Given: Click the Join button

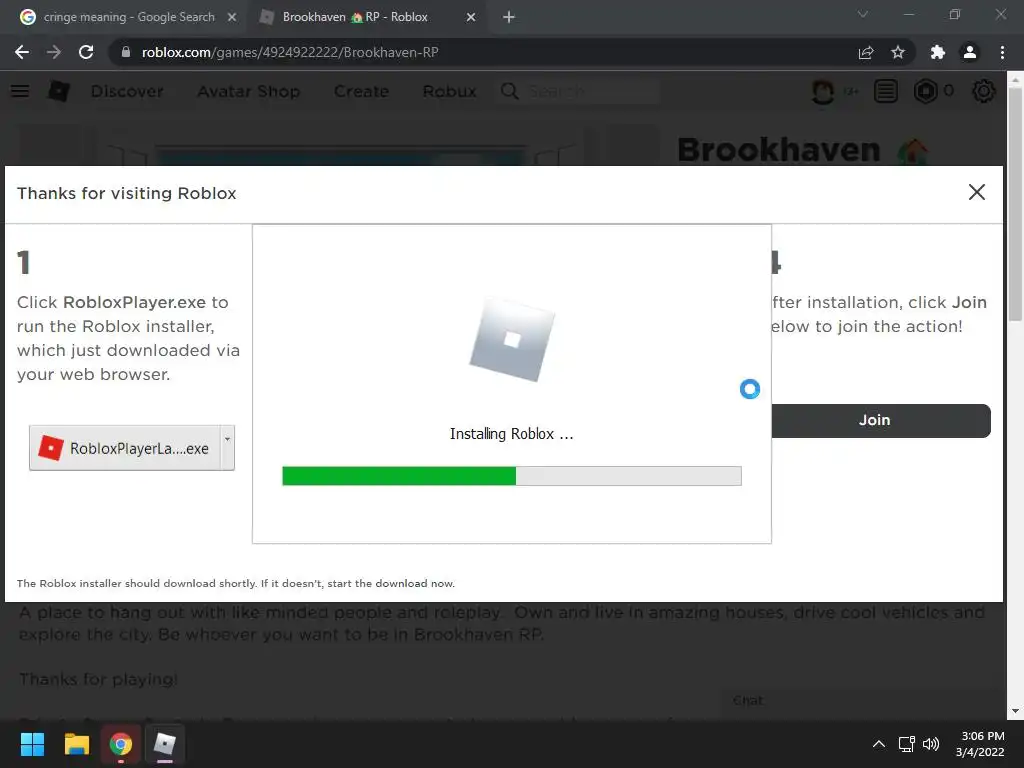Looking at the screenshot, I should pyautogui.click(x=881, y=421).
